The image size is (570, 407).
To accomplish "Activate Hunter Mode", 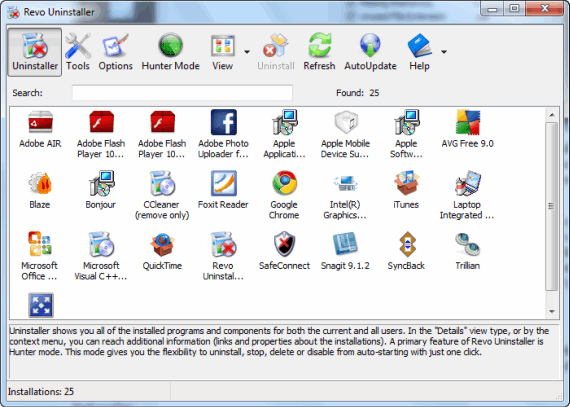I will pos(170,52).
